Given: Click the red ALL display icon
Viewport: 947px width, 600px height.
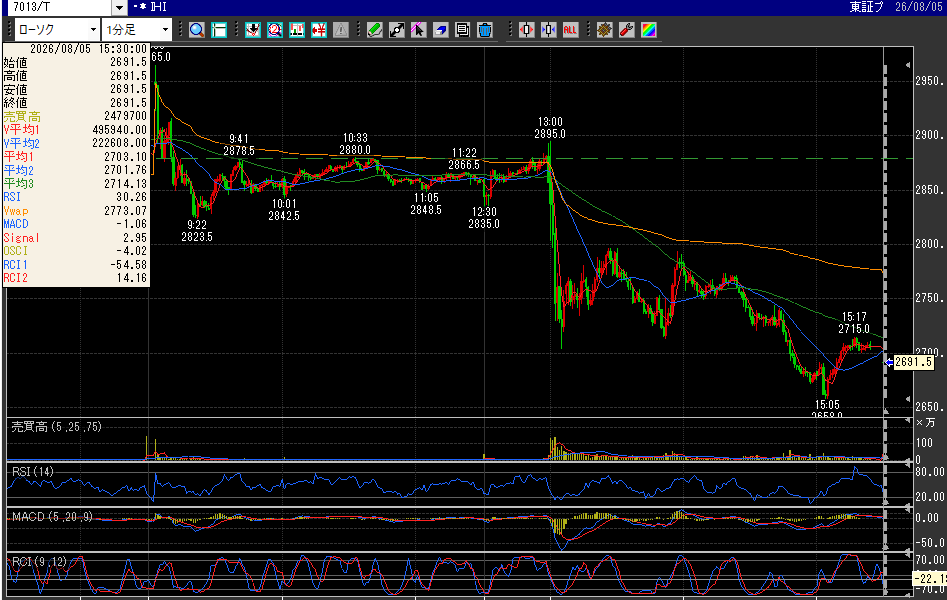Looking at the screenshot, I should click(x=570, y=30).
